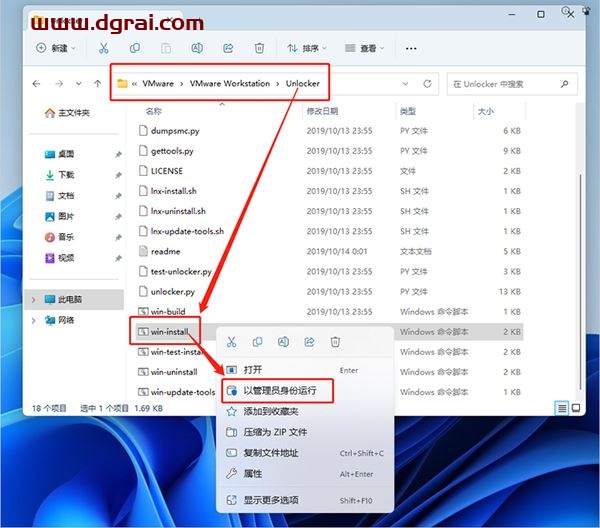600x528 pixels.
Task: Click the Cut icon in the toolbar
Action: (103, 48)
